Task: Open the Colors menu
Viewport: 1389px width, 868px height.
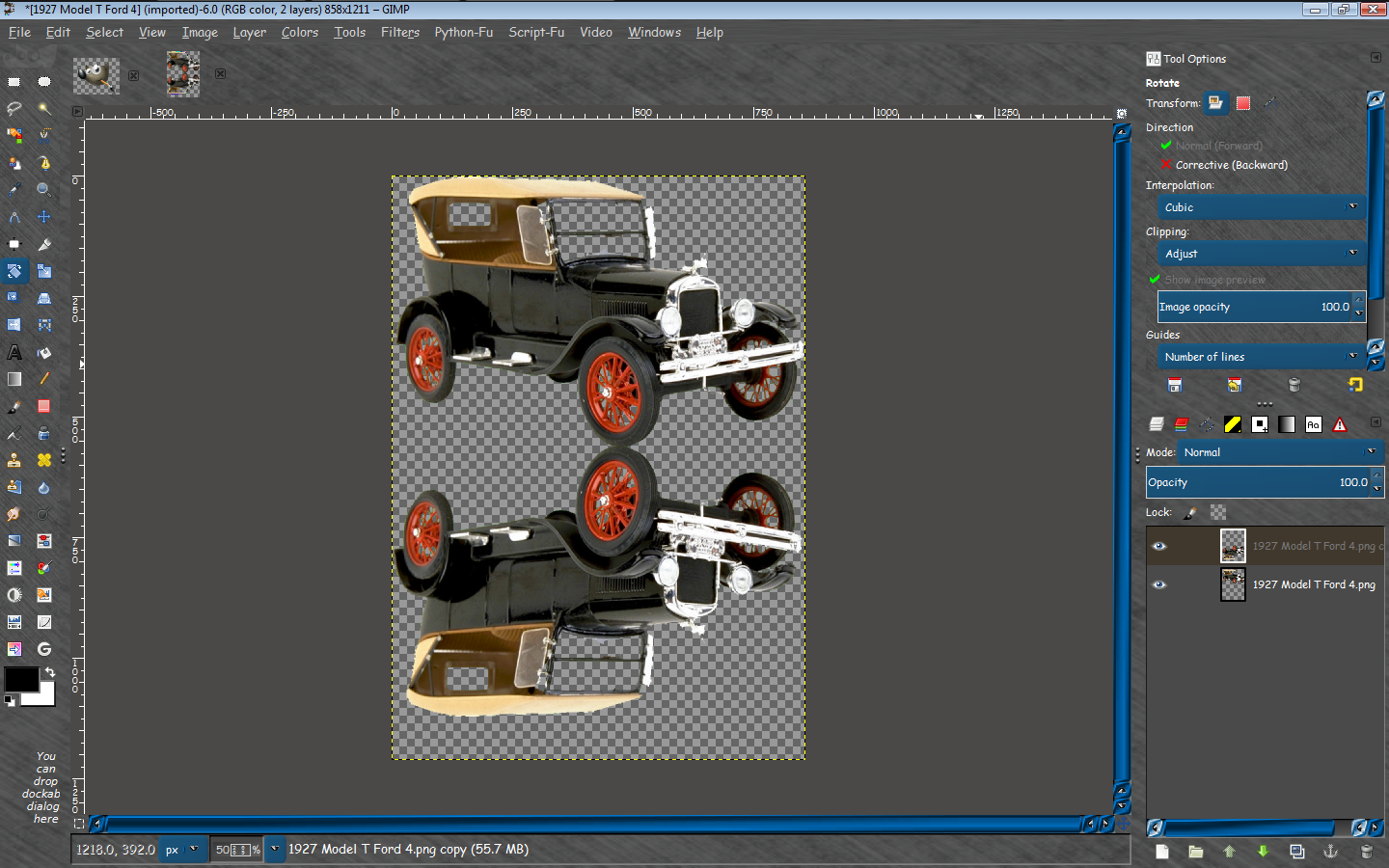Action: pyautogui.click(x=299, y=32)
